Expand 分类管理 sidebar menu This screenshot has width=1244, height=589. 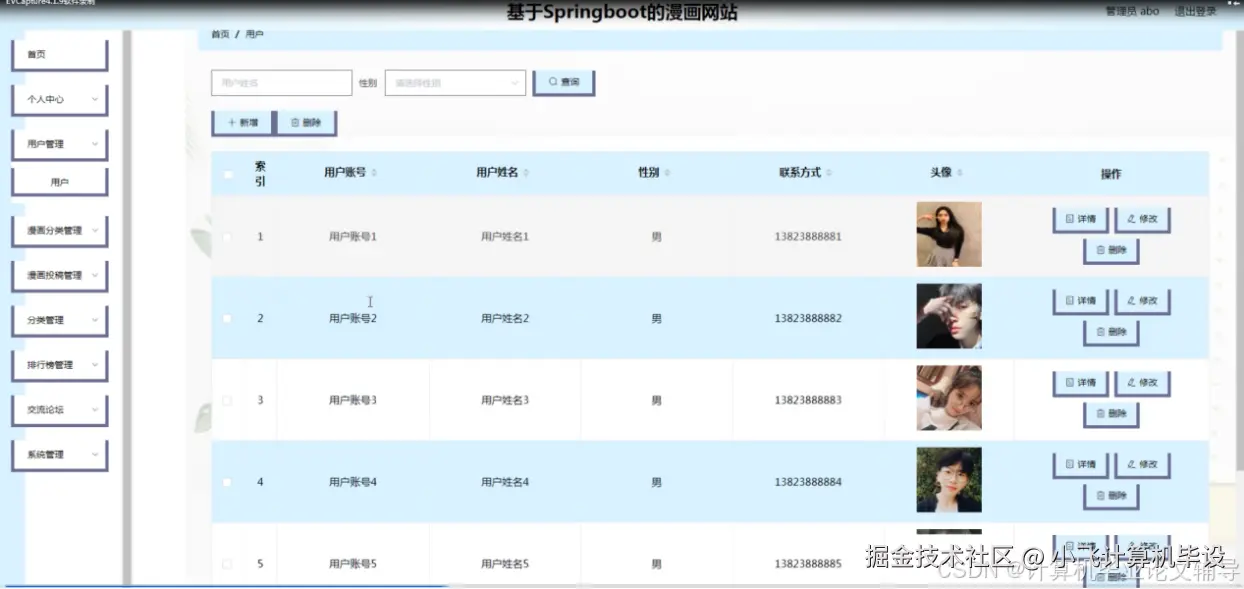click(59, 320)
